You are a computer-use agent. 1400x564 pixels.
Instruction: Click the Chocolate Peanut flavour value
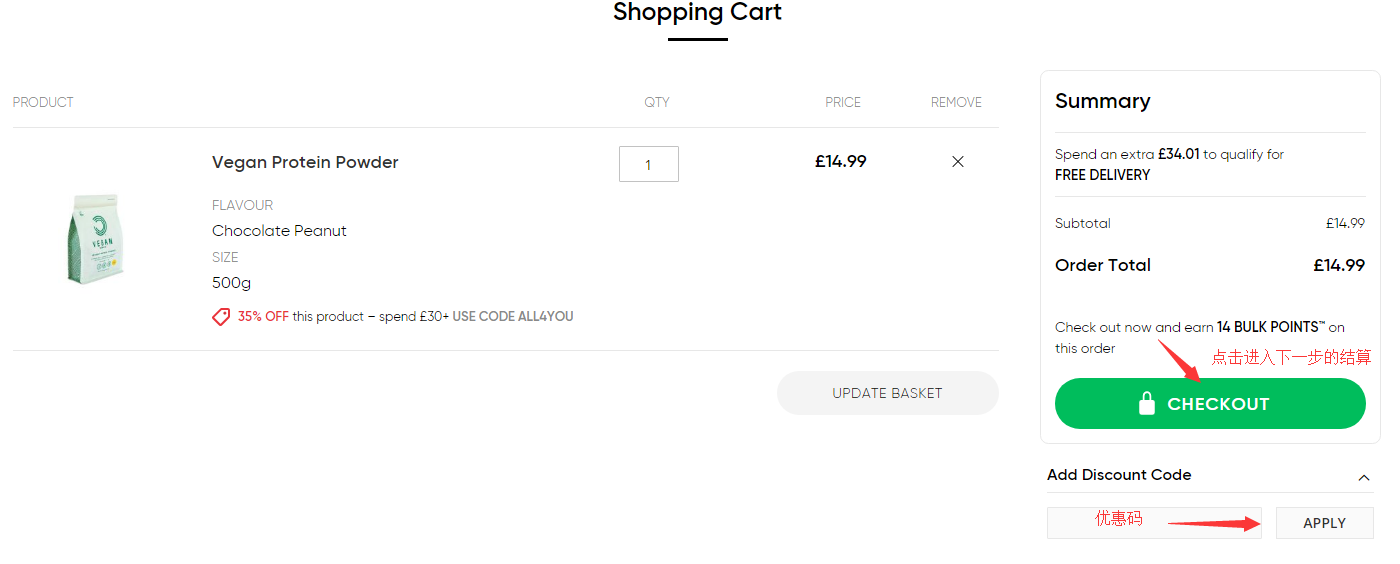coord(279,231)
